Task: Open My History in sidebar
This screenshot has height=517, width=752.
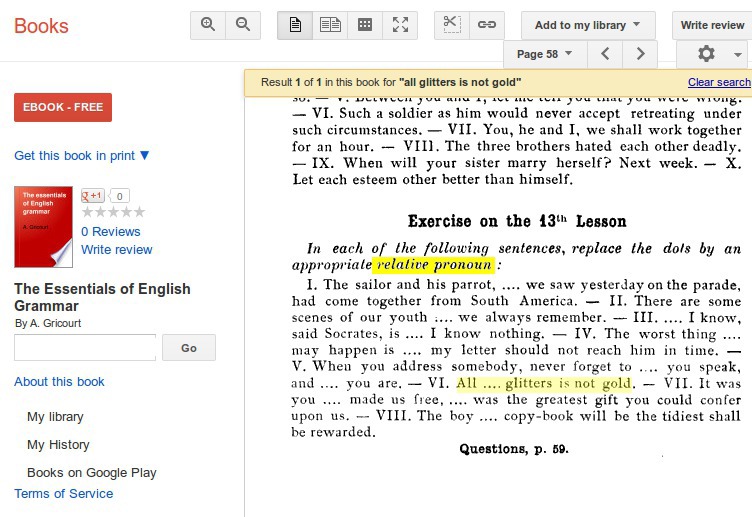Action: [58, 445]
